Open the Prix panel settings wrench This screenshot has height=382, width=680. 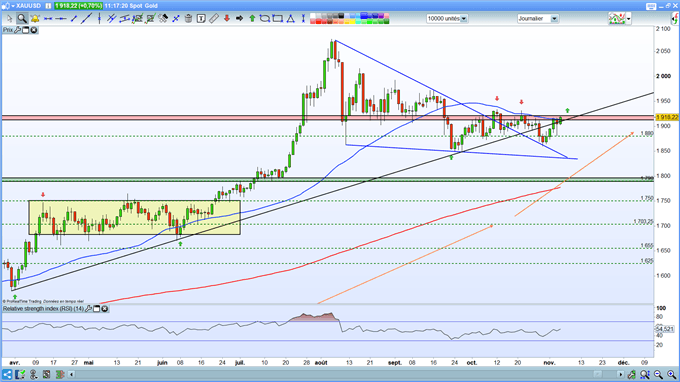[17, 30]
